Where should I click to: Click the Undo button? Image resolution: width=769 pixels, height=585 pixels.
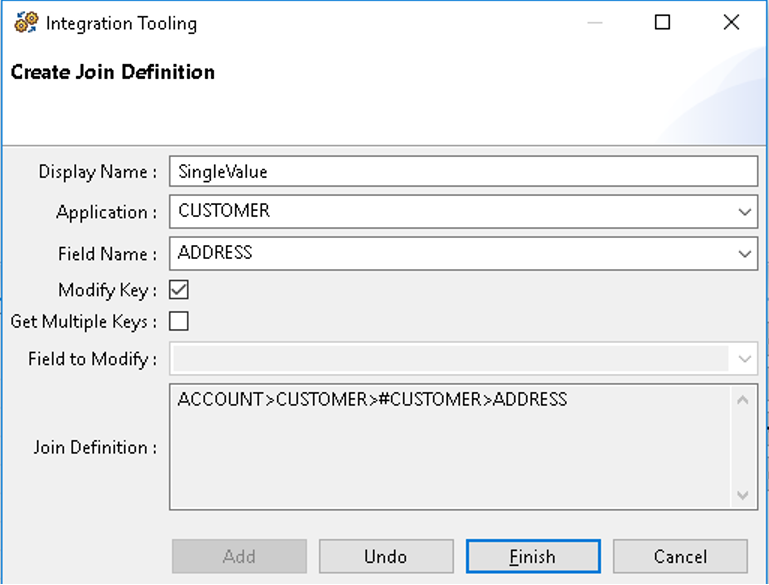[386, 557]
